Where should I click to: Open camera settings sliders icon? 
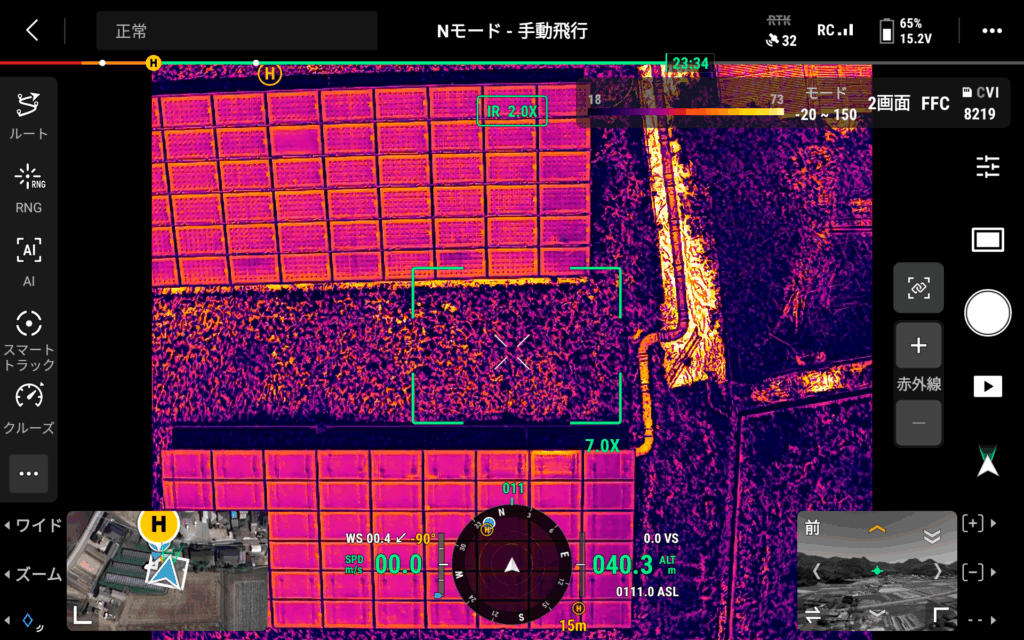(x=987, y=167)
